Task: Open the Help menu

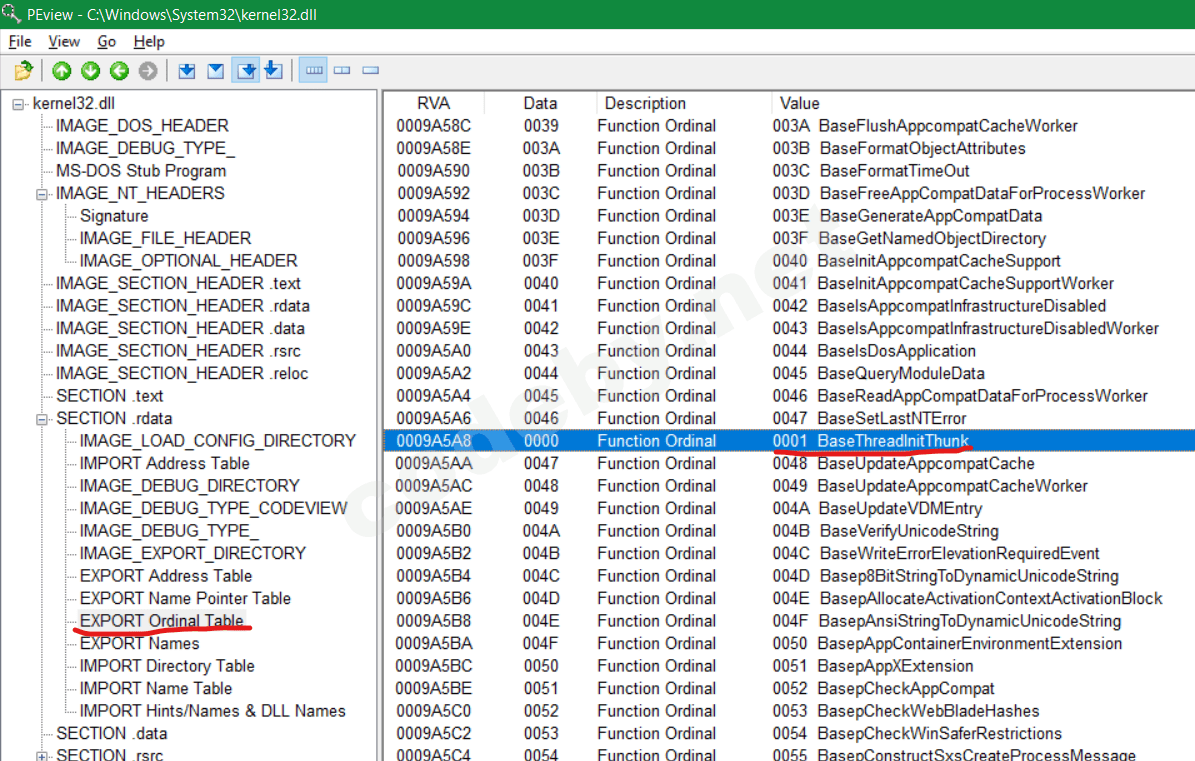Action: pos(149,42)
